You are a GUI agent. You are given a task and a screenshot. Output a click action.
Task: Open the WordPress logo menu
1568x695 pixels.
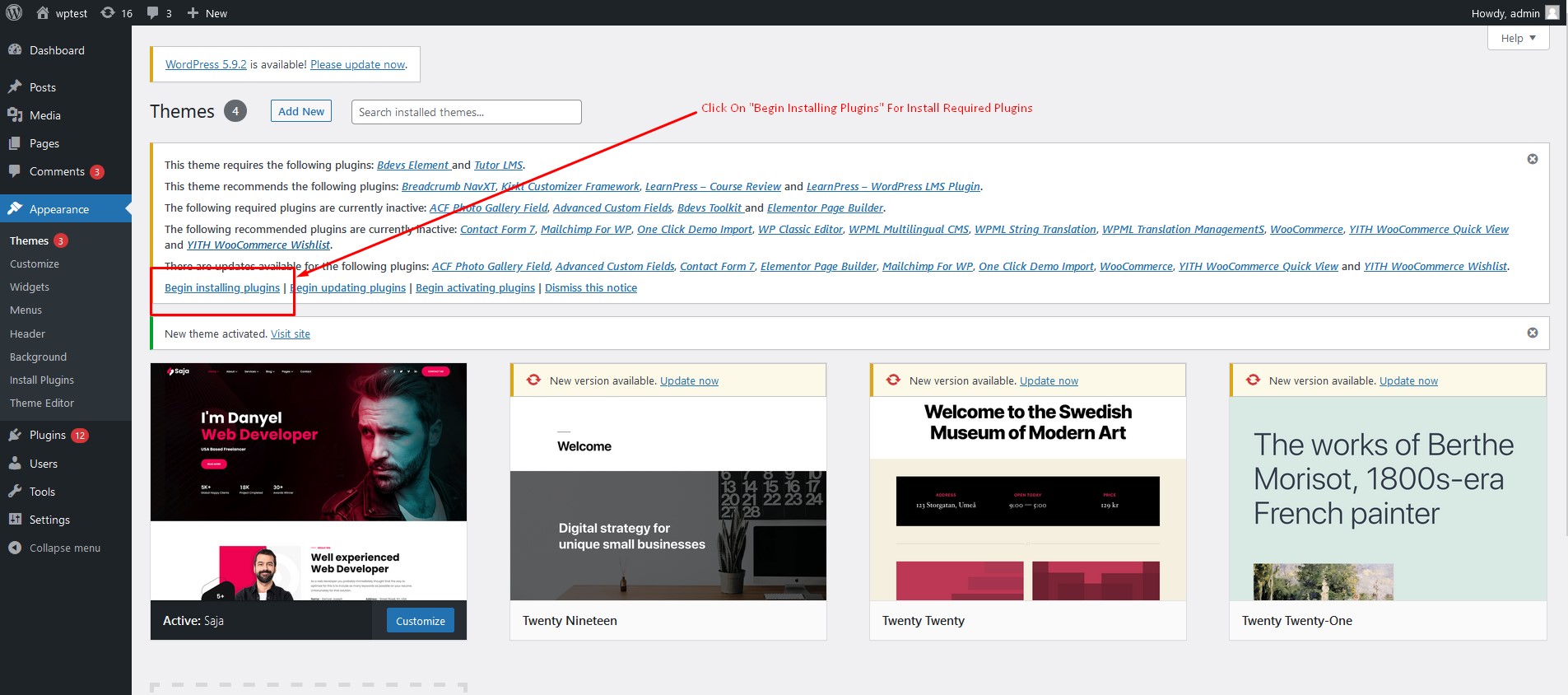click(x=14, y=12)
